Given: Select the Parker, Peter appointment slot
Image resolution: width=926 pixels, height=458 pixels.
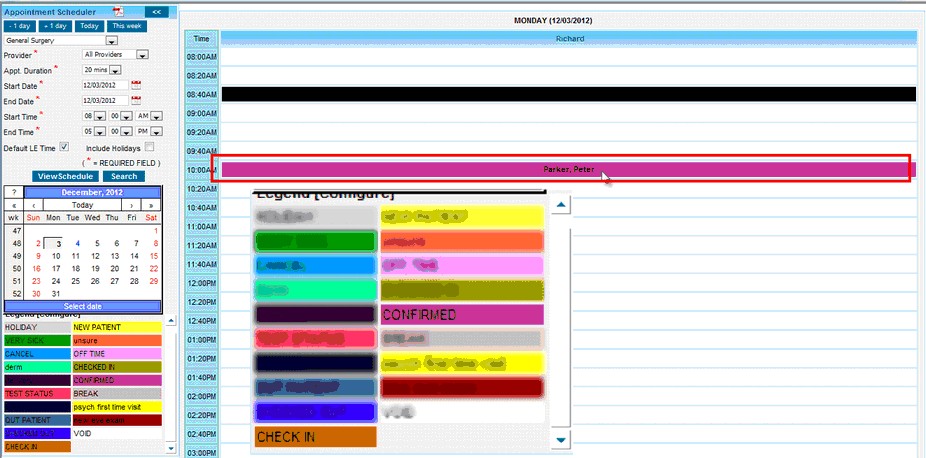Looking at the screenshot, I should point(567,169).
